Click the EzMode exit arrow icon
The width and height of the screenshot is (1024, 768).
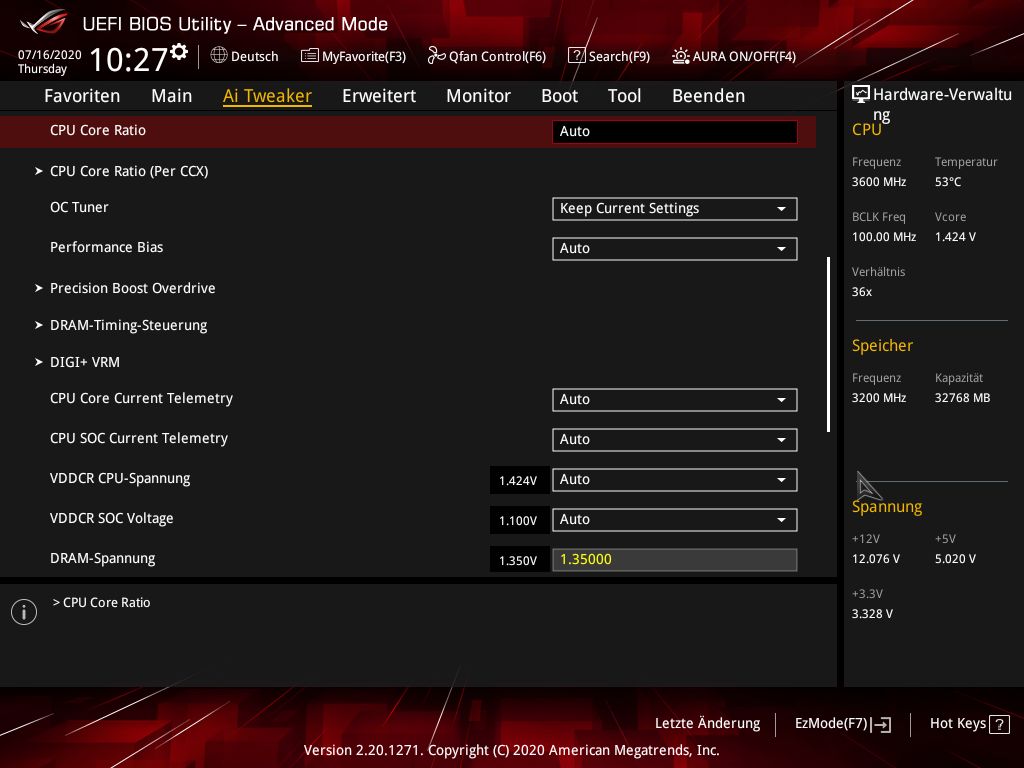pyautogui.click(x=881, y=724)
